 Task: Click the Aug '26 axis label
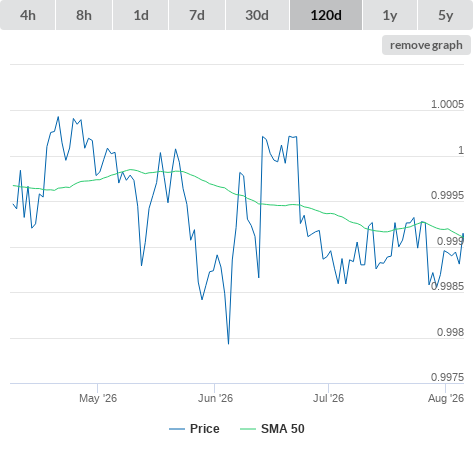446,398
